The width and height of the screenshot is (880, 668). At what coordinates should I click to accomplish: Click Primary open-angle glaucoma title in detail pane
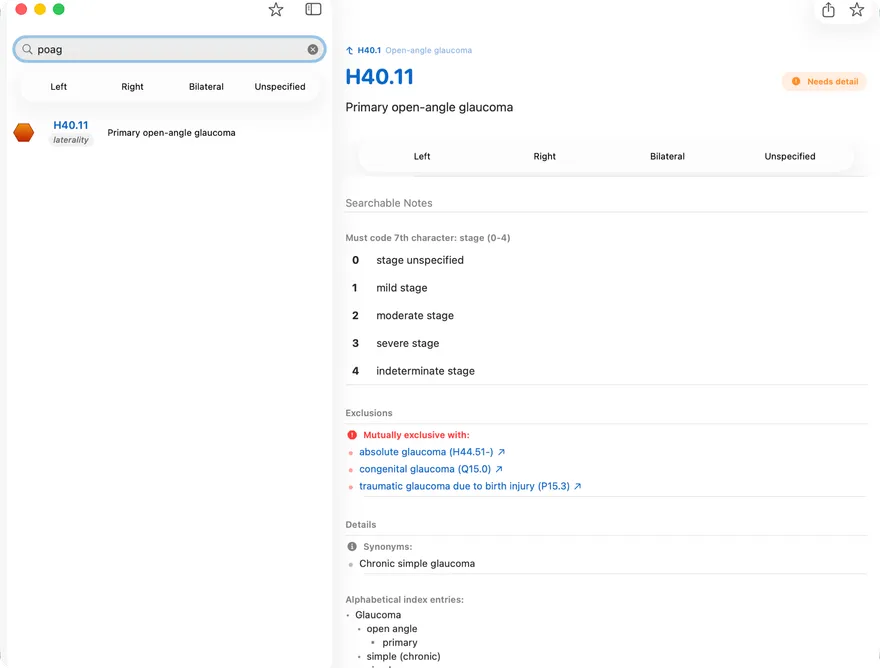coord(429,107)
